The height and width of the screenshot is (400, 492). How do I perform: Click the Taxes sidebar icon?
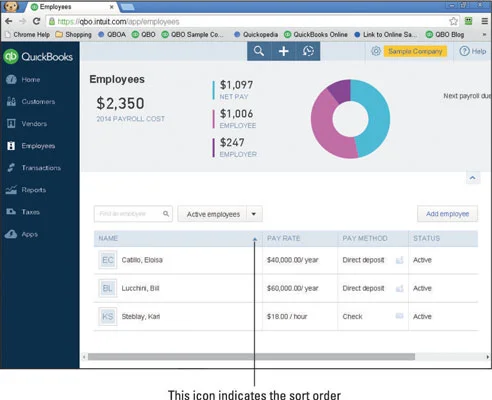click(x=11, y=212)
